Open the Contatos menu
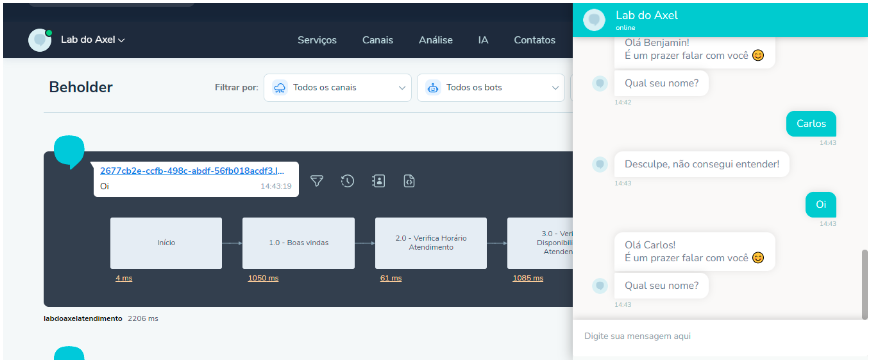869x360 pixels. [534, 40]
